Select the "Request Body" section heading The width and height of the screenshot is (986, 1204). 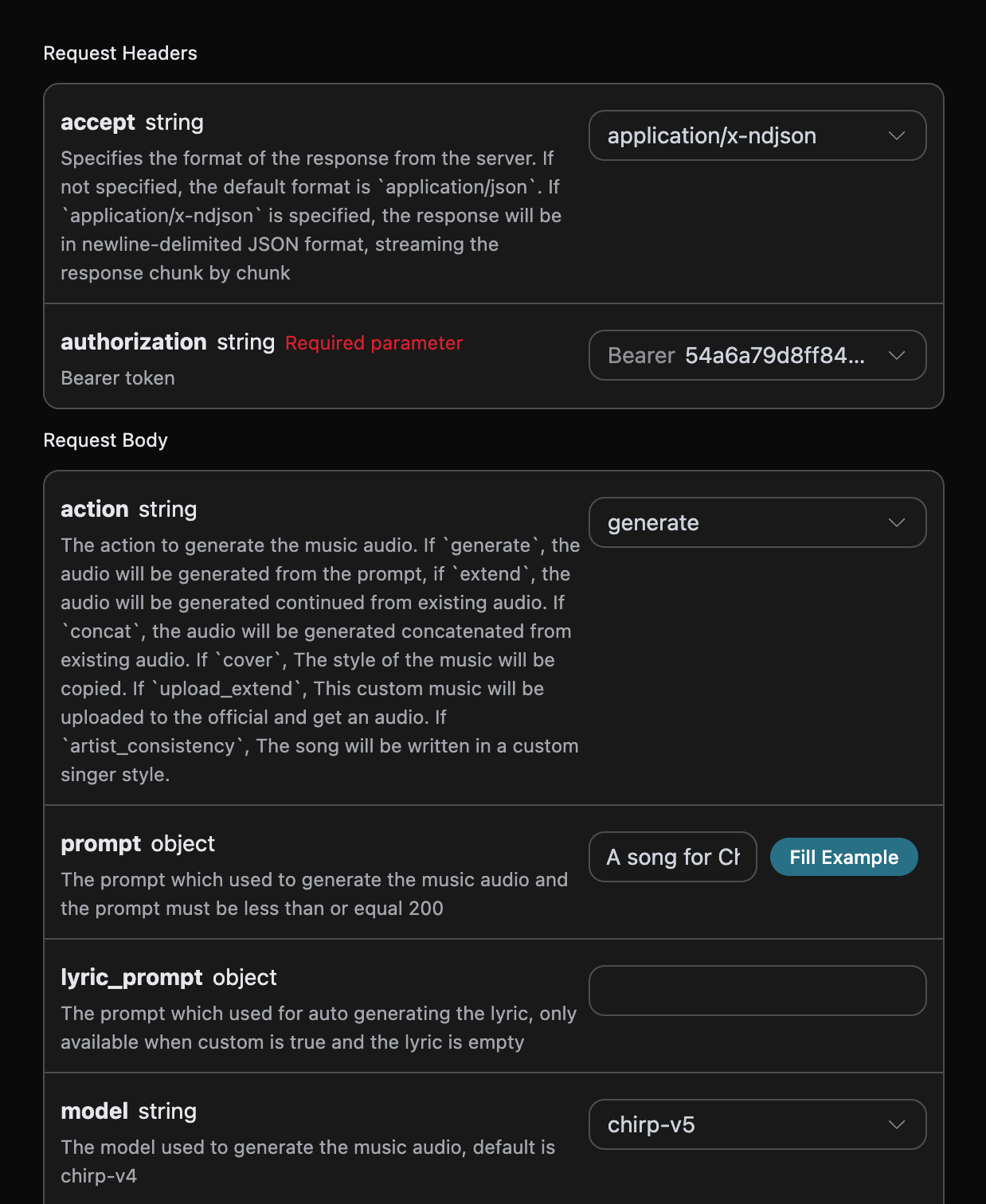pos(105,440)
